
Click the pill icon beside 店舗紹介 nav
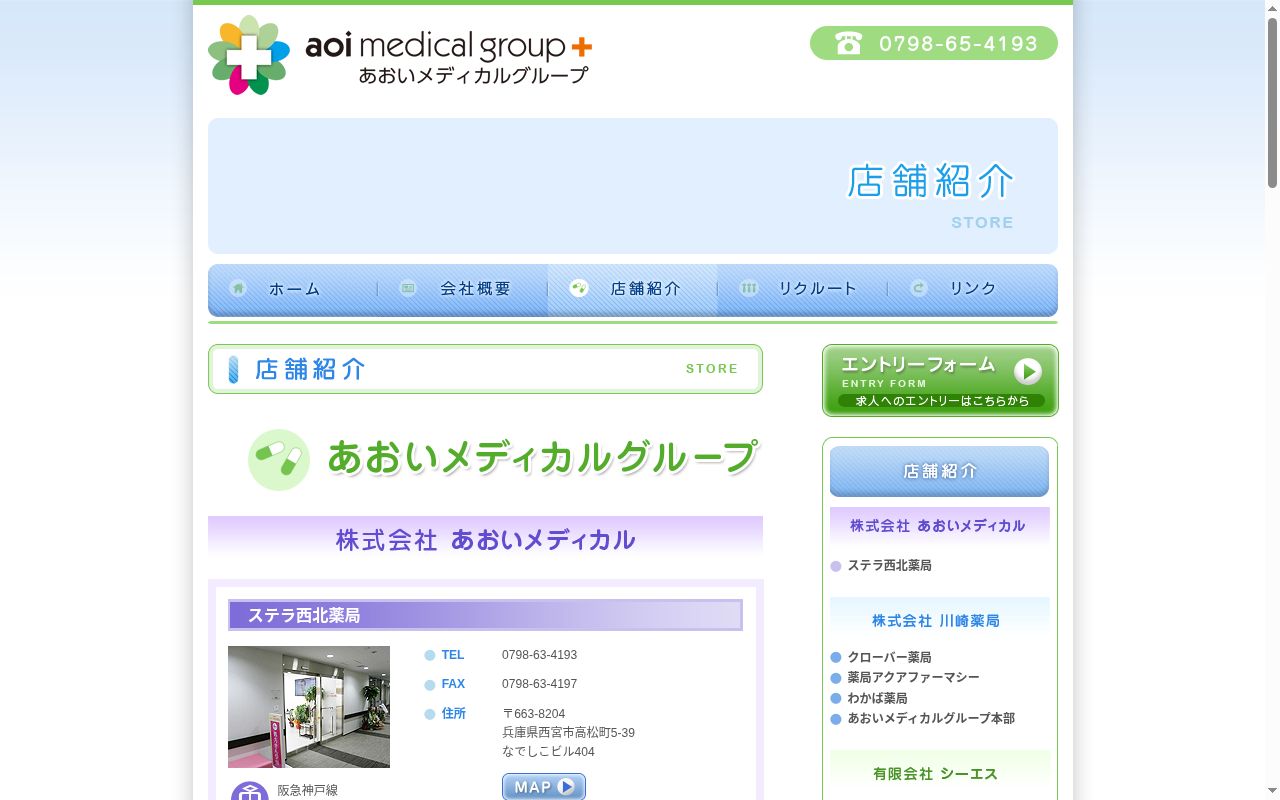pyautogui.click(x=579, y=288)
